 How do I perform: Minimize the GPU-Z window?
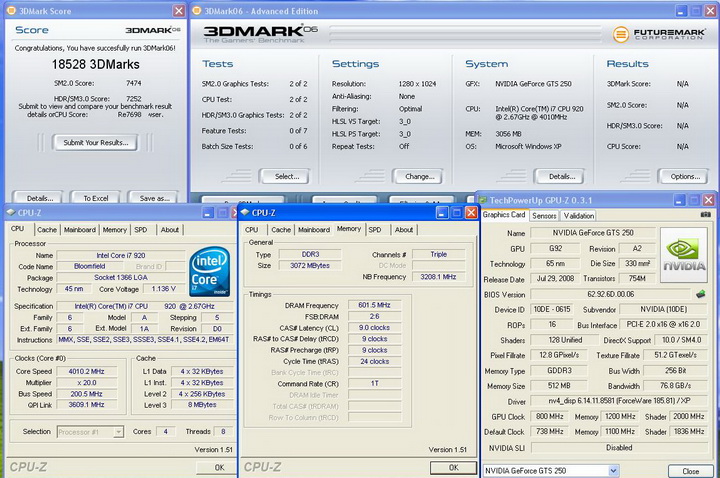click(679, 200)
